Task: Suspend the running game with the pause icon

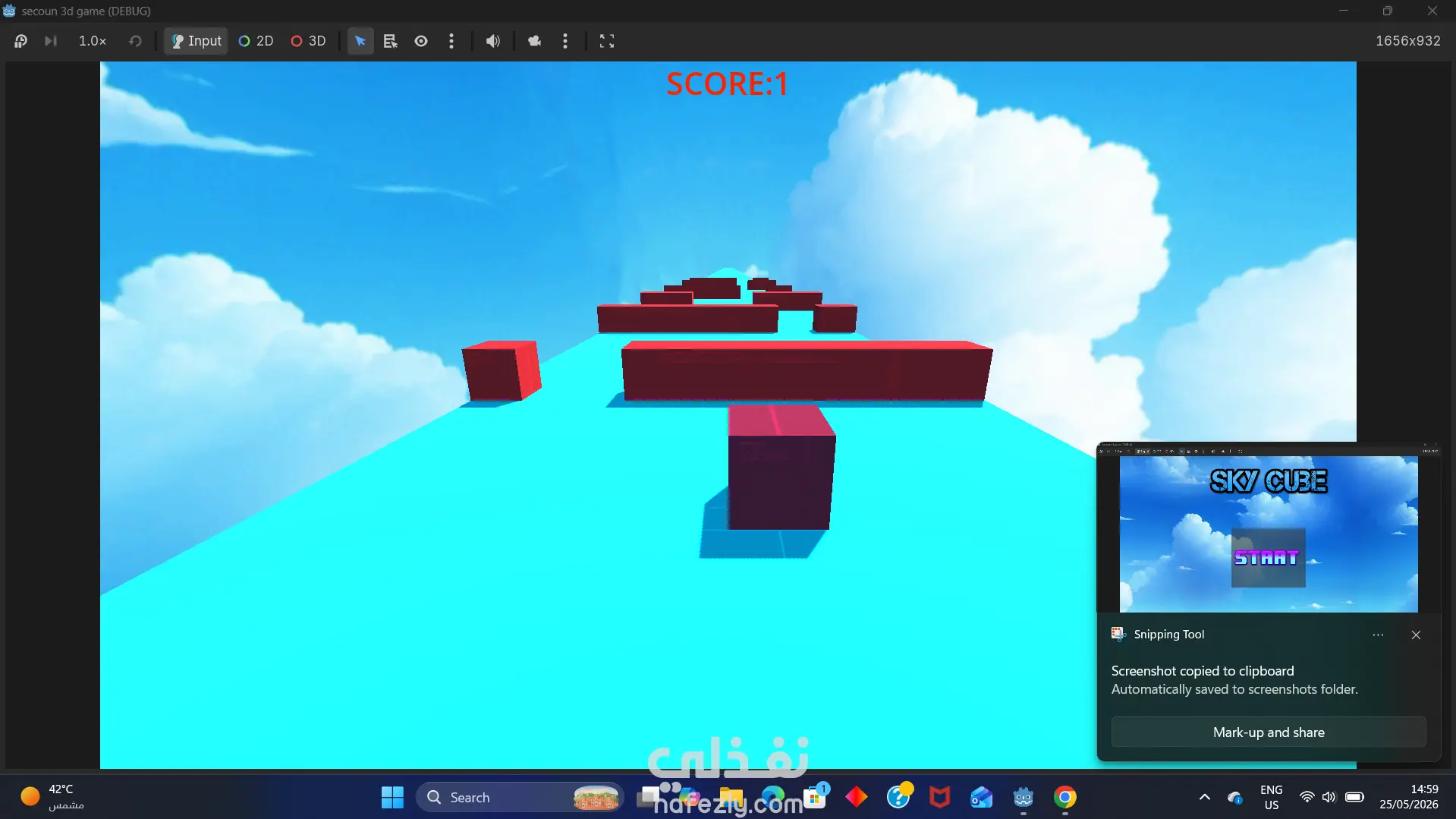Action: (20, 41)
